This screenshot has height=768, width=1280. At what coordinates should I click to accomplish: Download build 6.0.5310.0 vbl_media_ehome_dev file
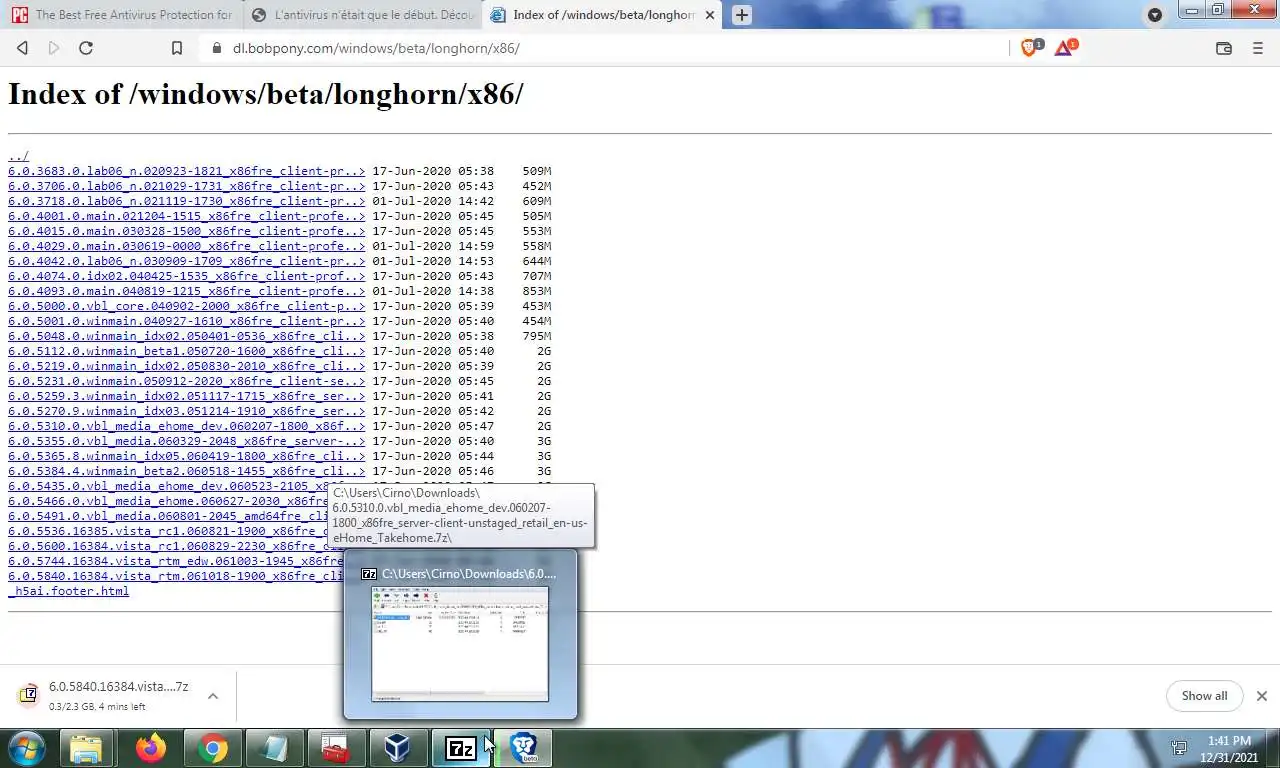[187, 426]
